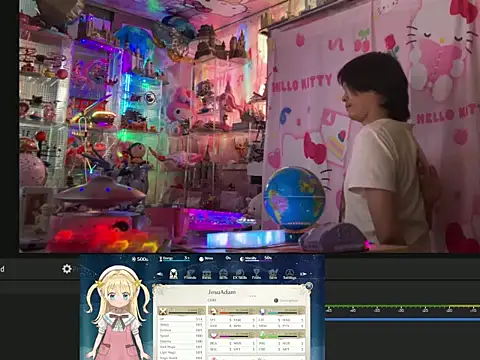Click the blue volume slider line
This screenshot has width=480, height=360.
[402, 320]
